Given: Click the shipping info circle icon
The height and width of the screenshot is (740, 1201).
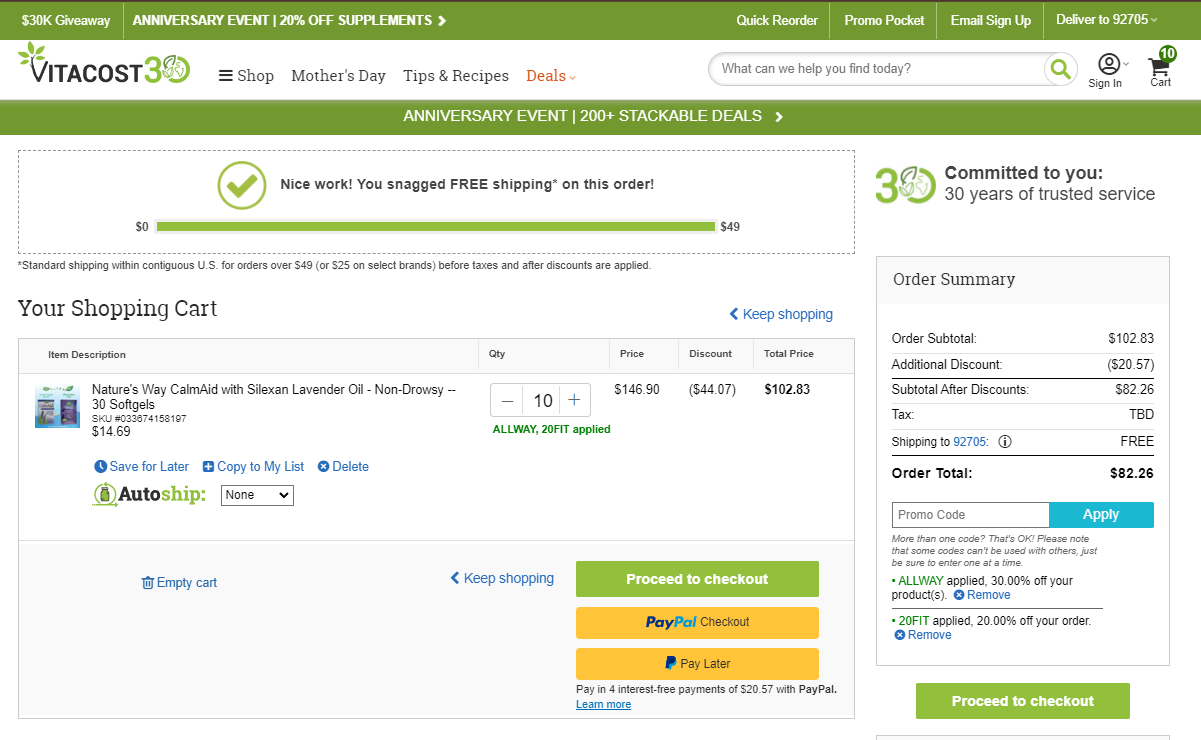Looking at the screenshot, I should (x=1005, y=442).
